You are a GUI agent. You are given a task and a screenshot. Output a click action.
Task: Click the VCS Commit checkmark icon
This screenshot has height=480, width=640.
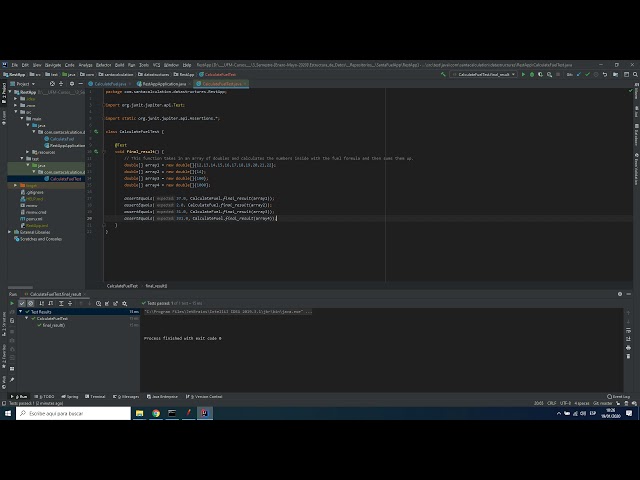pos(587,75)
